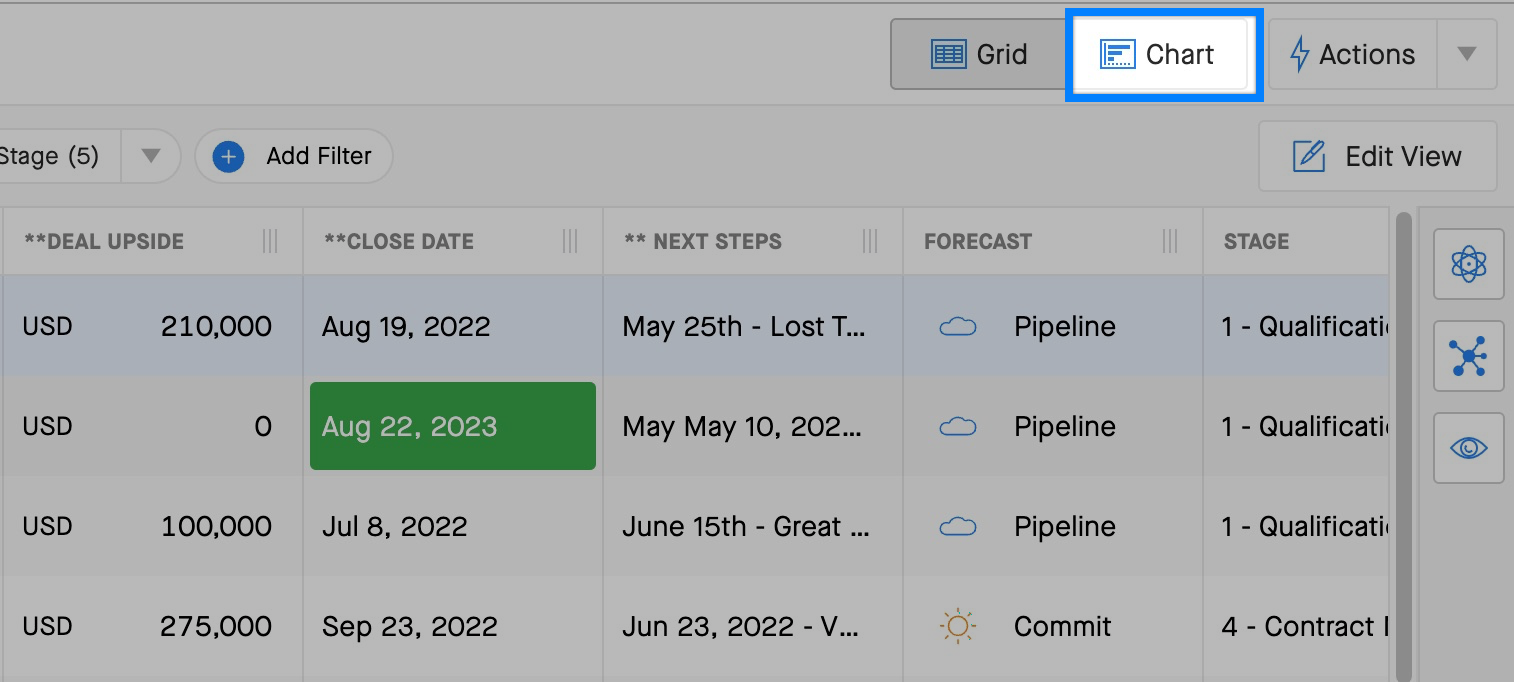Click the Forecast column grip handle
The height and width of the screenshot is (682, 1514).
pyautogui.click(x=1170, y=241)
